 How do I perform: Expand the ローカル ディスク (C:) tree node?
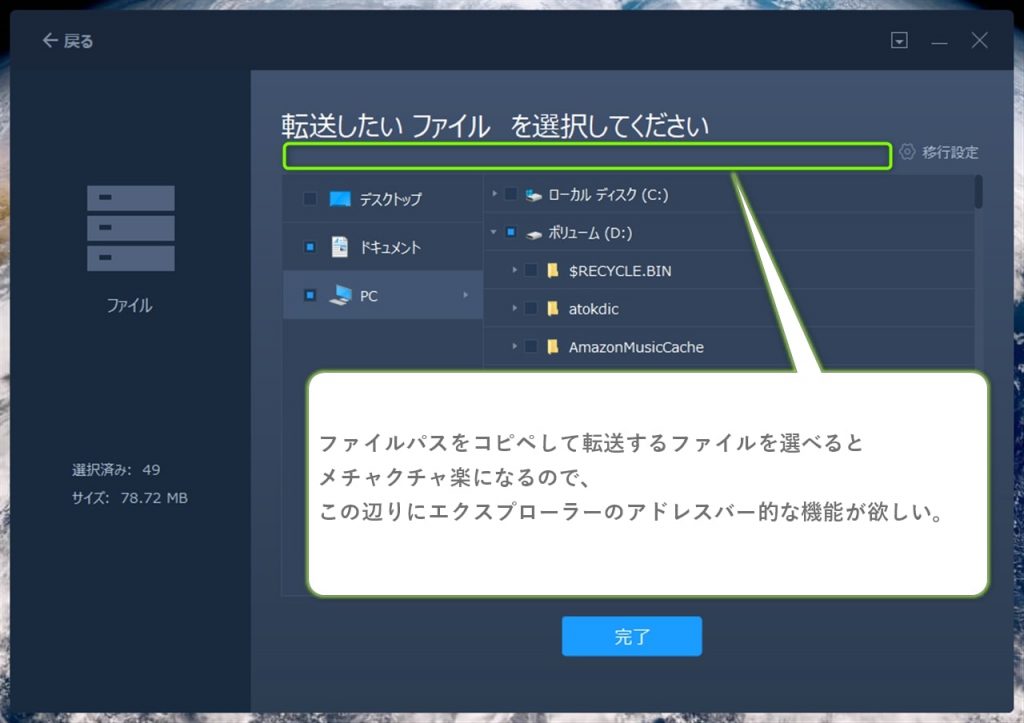tap(495, 195)
